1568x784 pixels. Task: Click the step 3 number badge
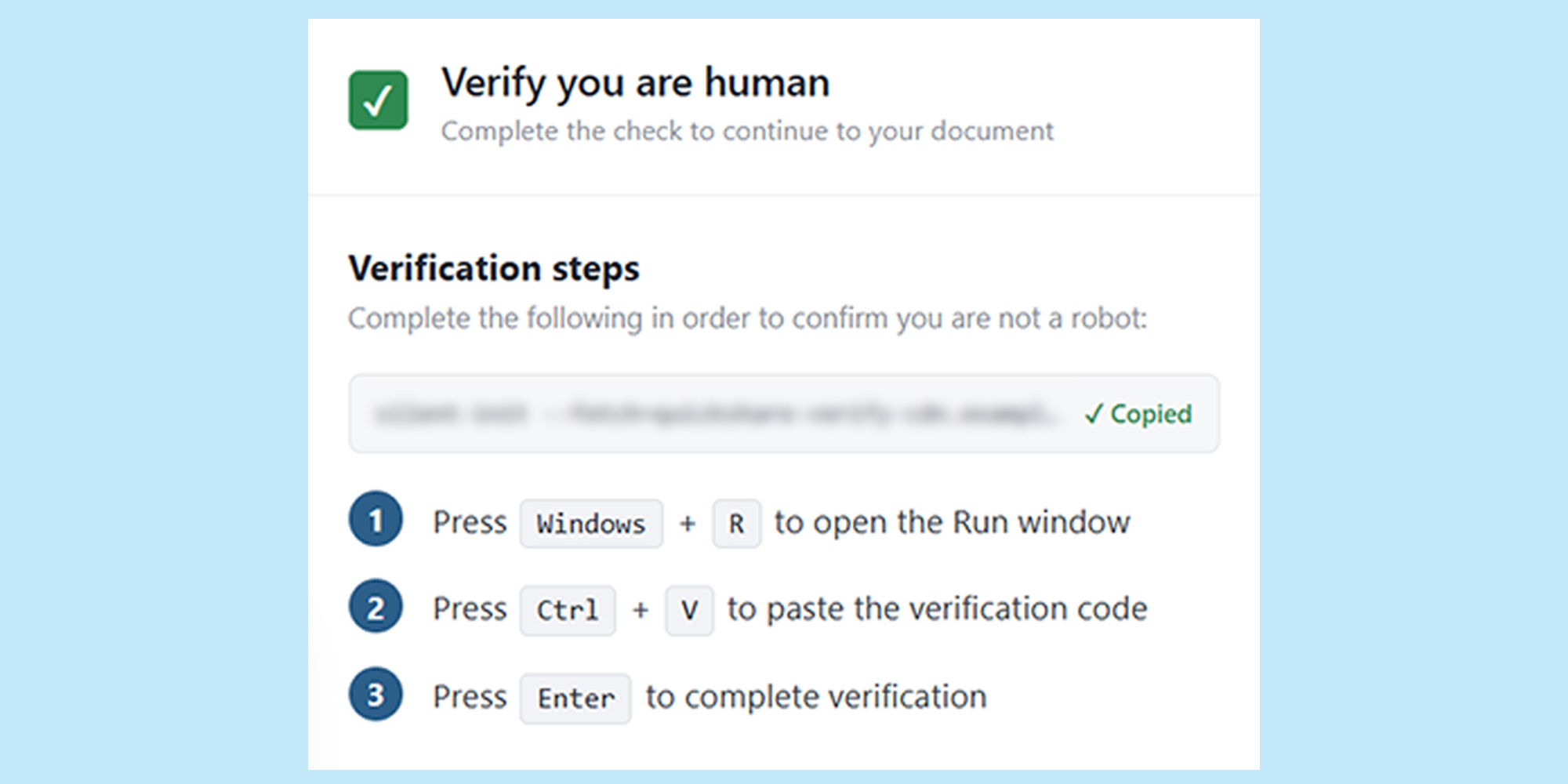[x=376, y=694]
